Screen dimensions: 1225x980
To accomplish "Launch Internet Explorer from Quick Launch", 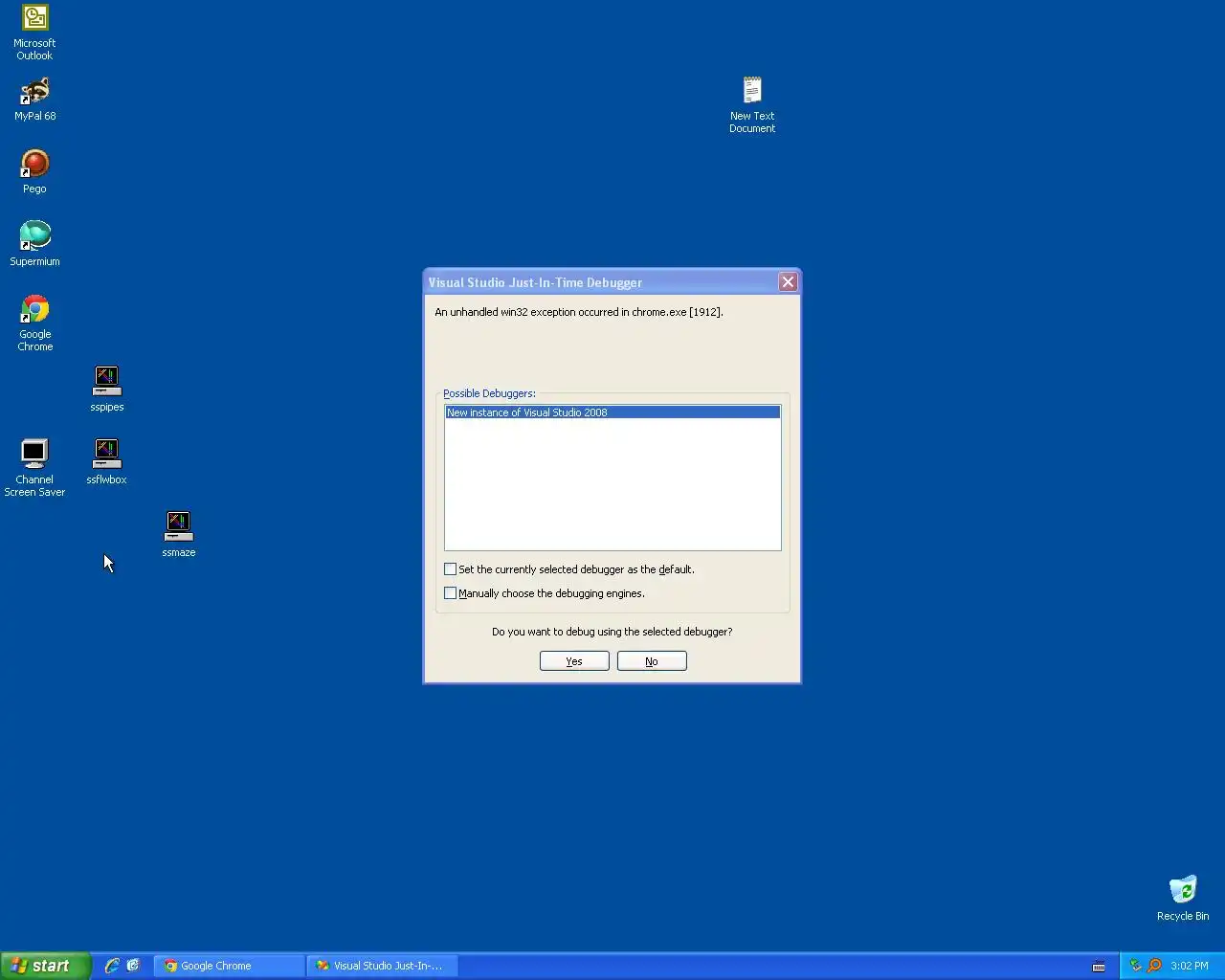I will pyautogui.click(x=112, y=966).
